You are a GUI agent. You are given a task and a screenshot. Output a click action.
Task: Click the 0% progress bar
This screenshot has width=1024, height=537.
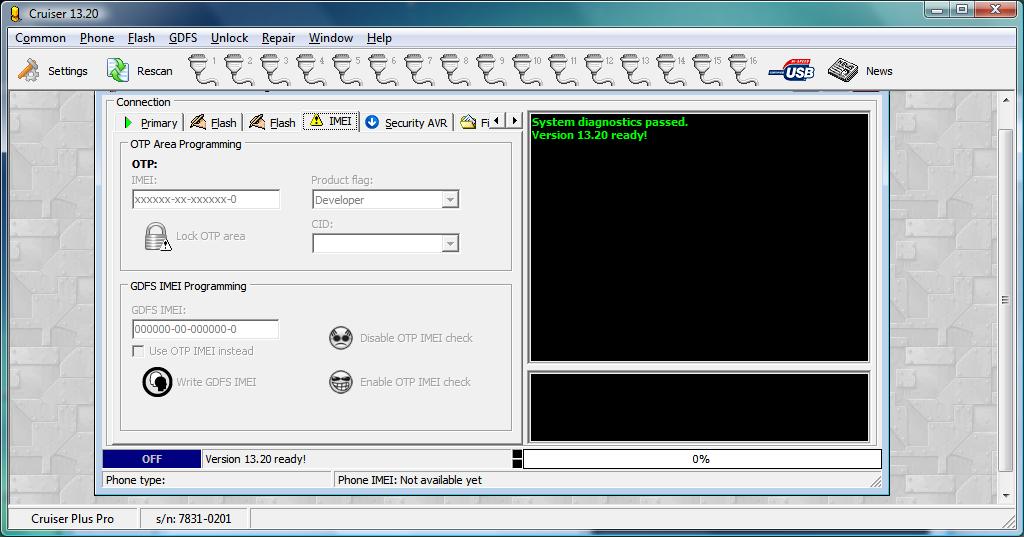702,459
